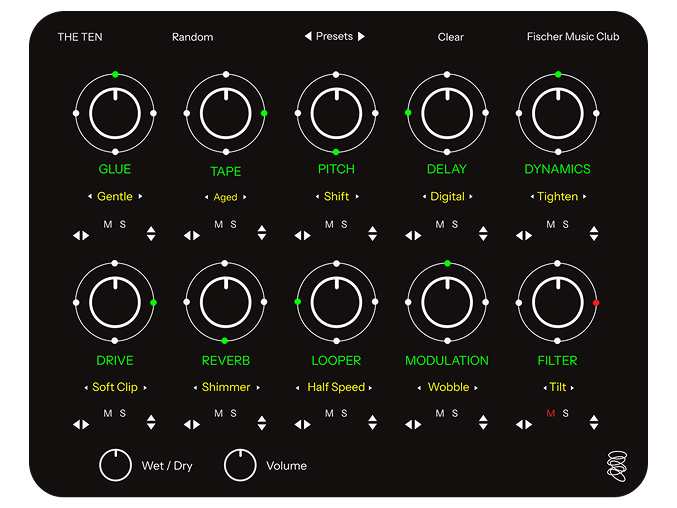This screenshot has width=677, height=508.
Task: Click the top green dot on GLUE ring
Action: click(115, 74)
